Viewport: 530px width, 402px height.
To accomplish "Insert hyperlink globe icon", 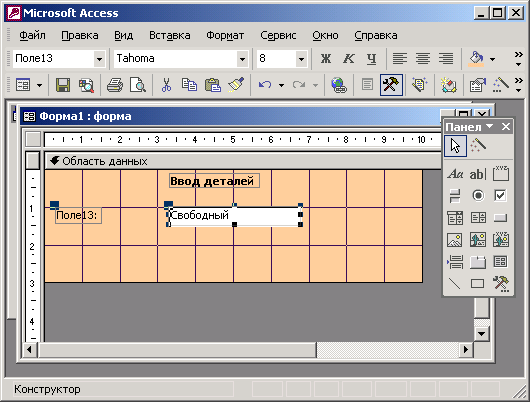I will 338,85.
